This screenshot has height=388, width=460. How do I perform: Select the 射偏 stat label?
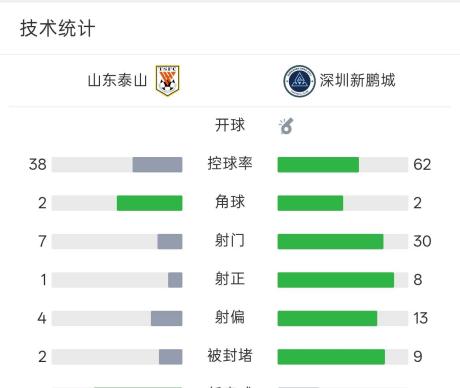(230, 317)
